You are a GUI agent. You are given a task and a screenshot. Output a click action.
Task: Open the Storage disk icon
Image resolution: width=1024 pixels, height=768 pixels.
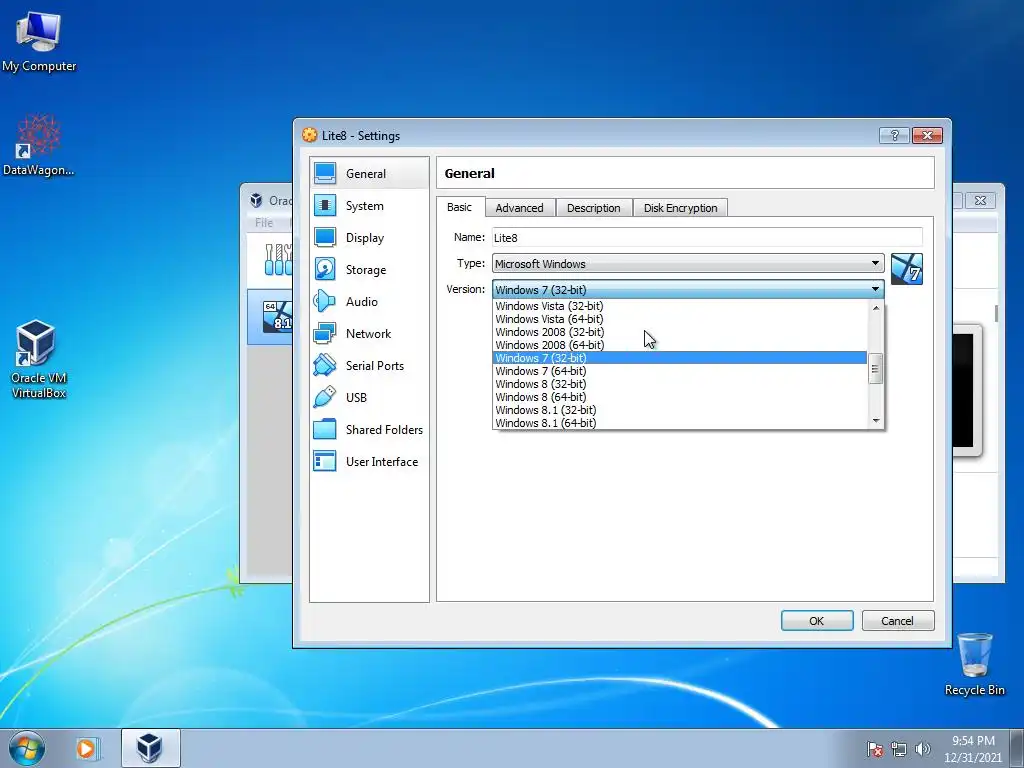[325, 269]
